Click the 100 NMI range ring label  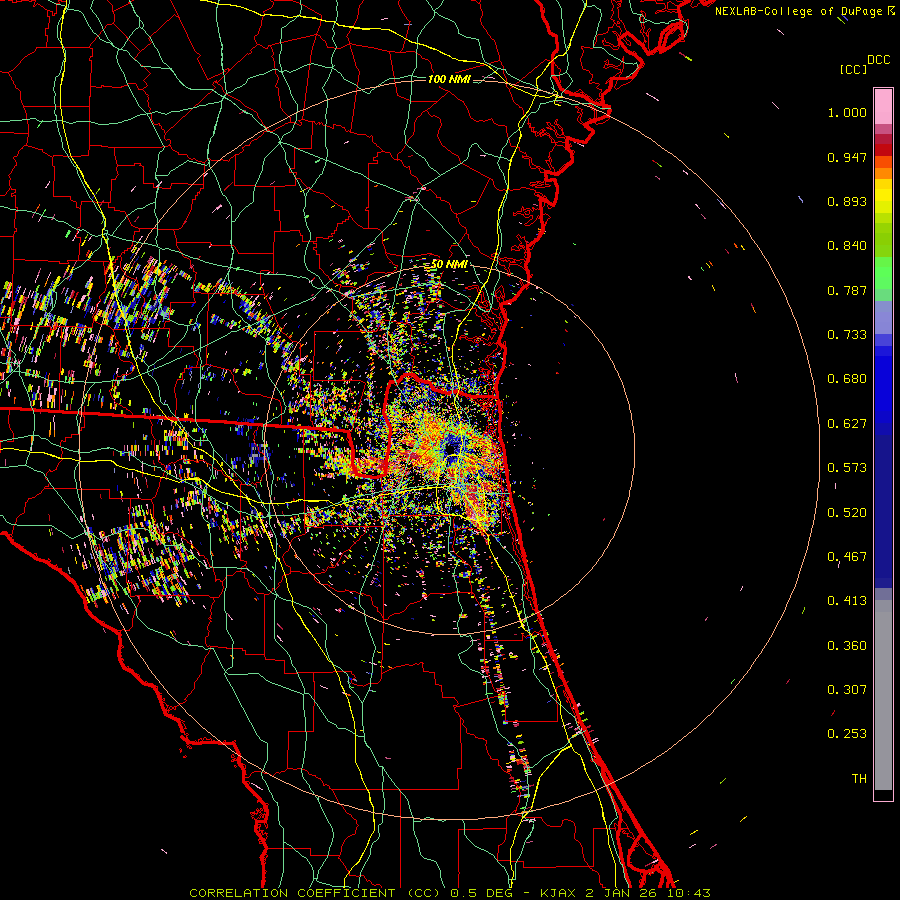(449, 79)
